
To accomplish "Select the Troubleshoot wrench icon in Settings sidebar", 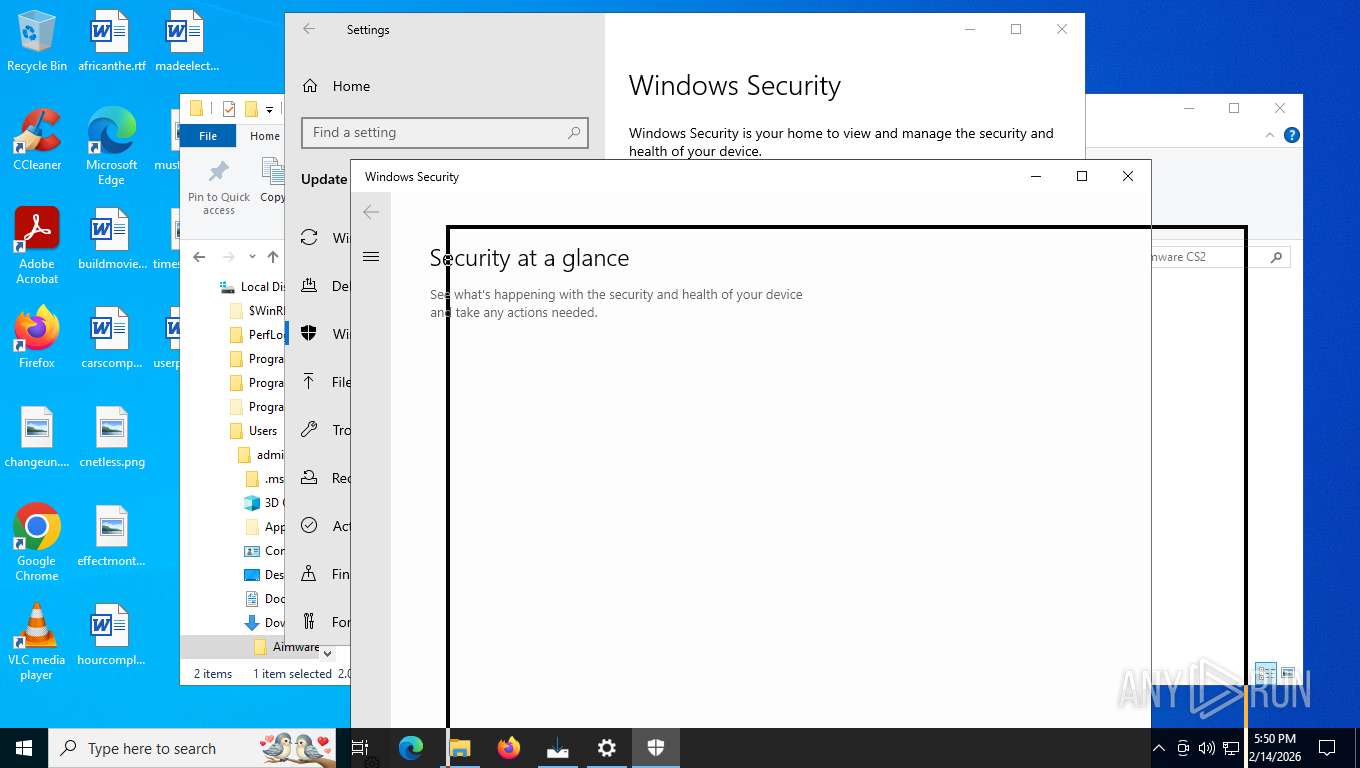I will (x=310, y=429).
